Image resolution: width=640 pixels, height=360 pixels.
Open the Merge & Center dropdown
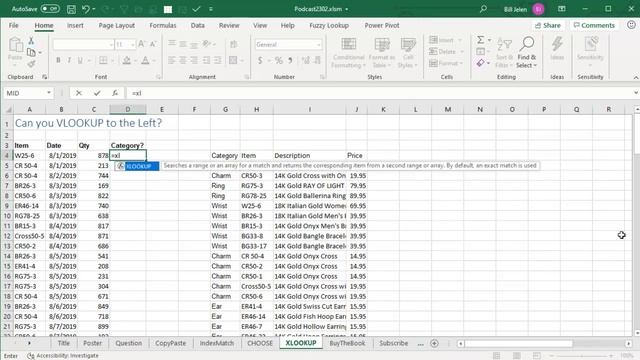pos(242,60)
